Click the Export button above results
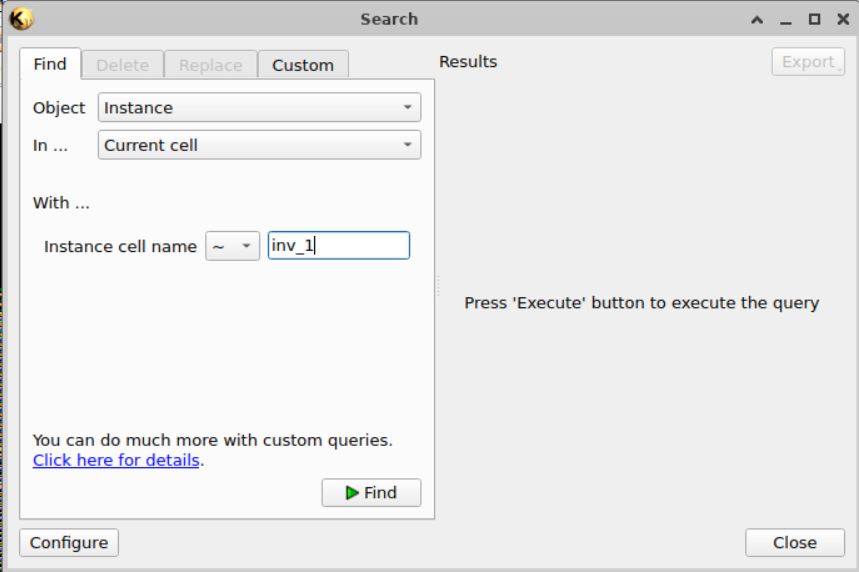The width and height of the screenshot is (859, 572). coord(808,62)
